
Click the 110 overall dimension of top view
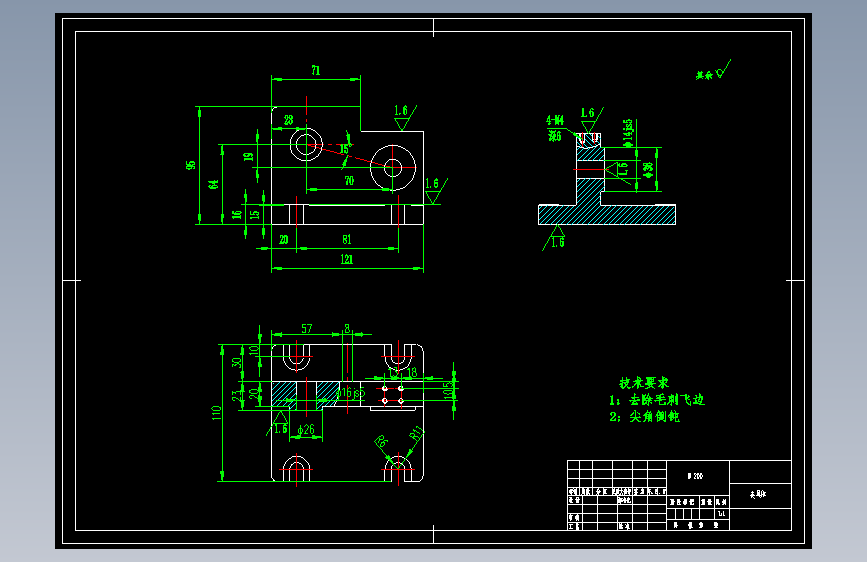(216, 413)
